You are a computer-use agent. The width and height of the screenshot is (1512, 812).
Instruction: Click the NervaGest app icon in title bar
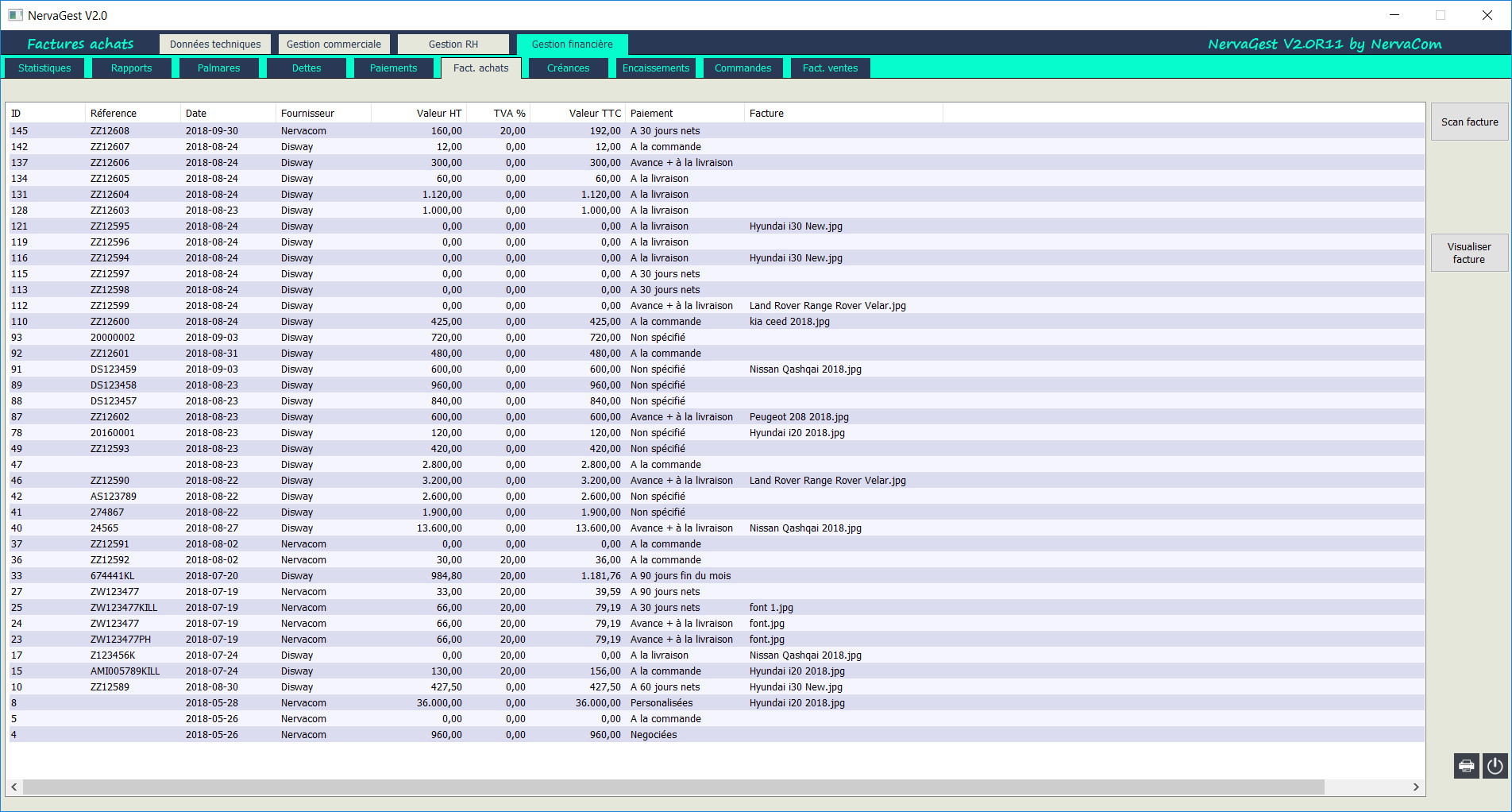[x=15, y=15]
